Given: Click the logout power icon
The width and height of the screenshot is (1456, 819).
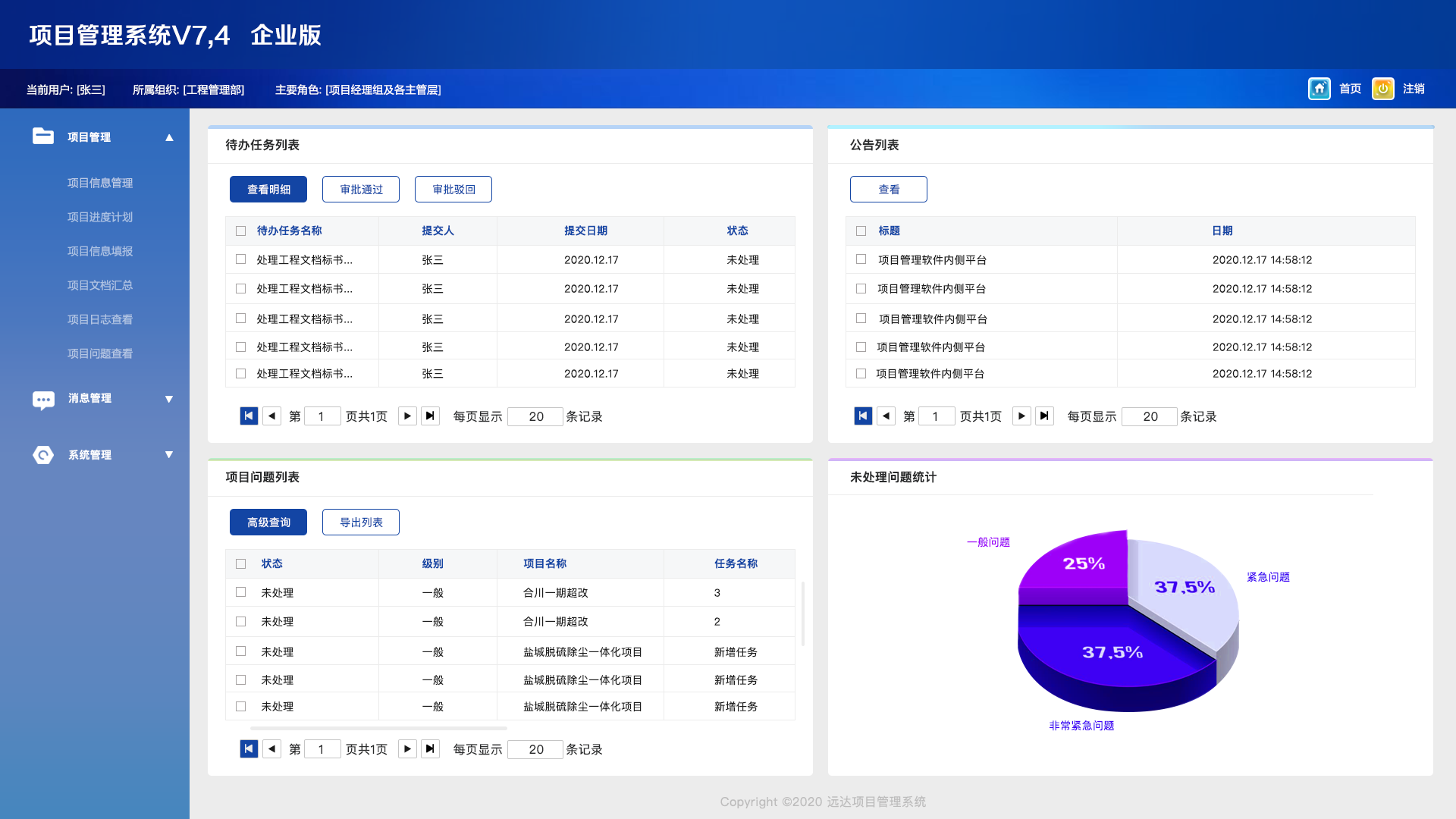Looking at the screenshot, I should [1382, 89].
